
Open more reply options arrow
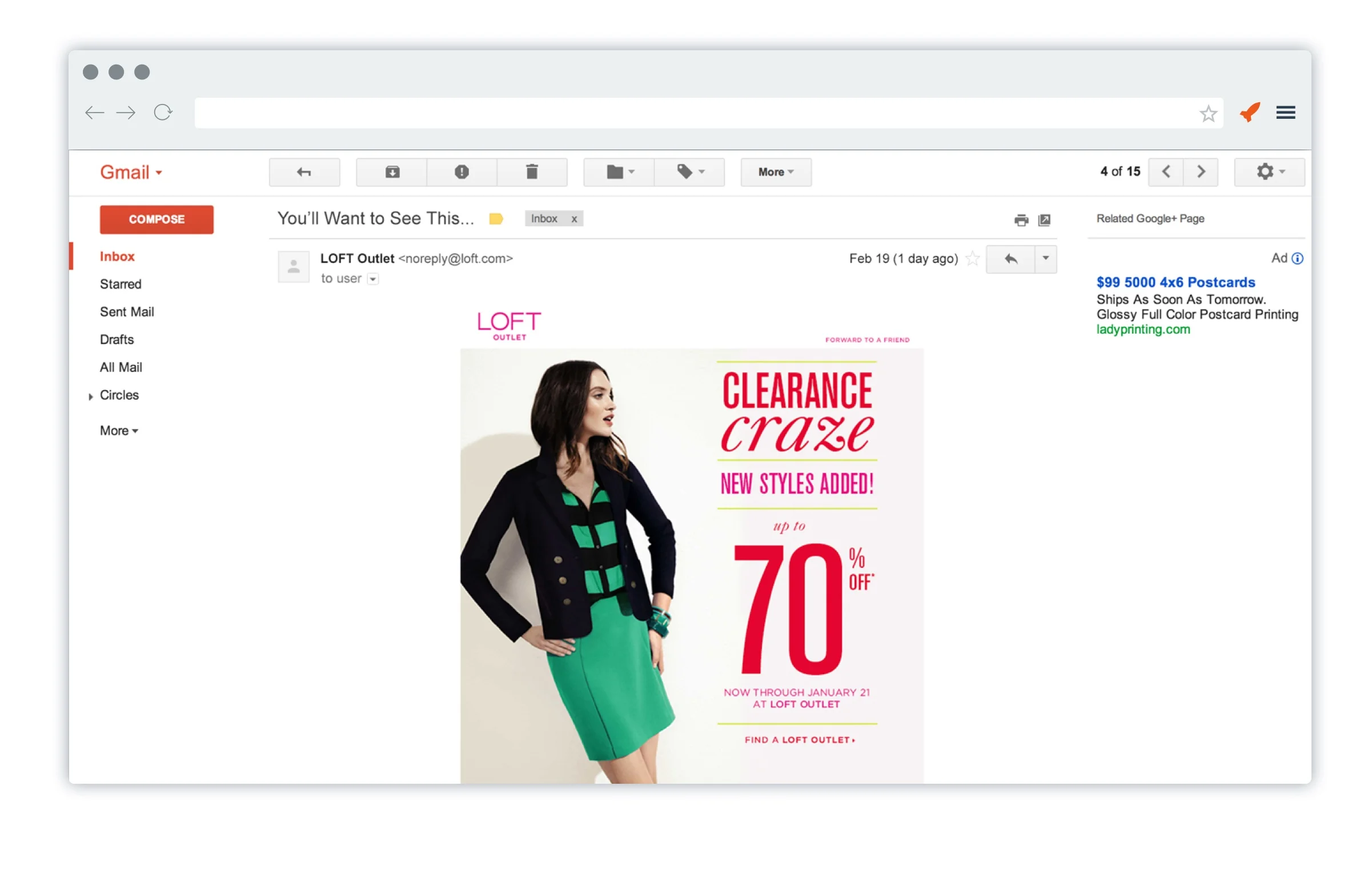click(1046, 259)
